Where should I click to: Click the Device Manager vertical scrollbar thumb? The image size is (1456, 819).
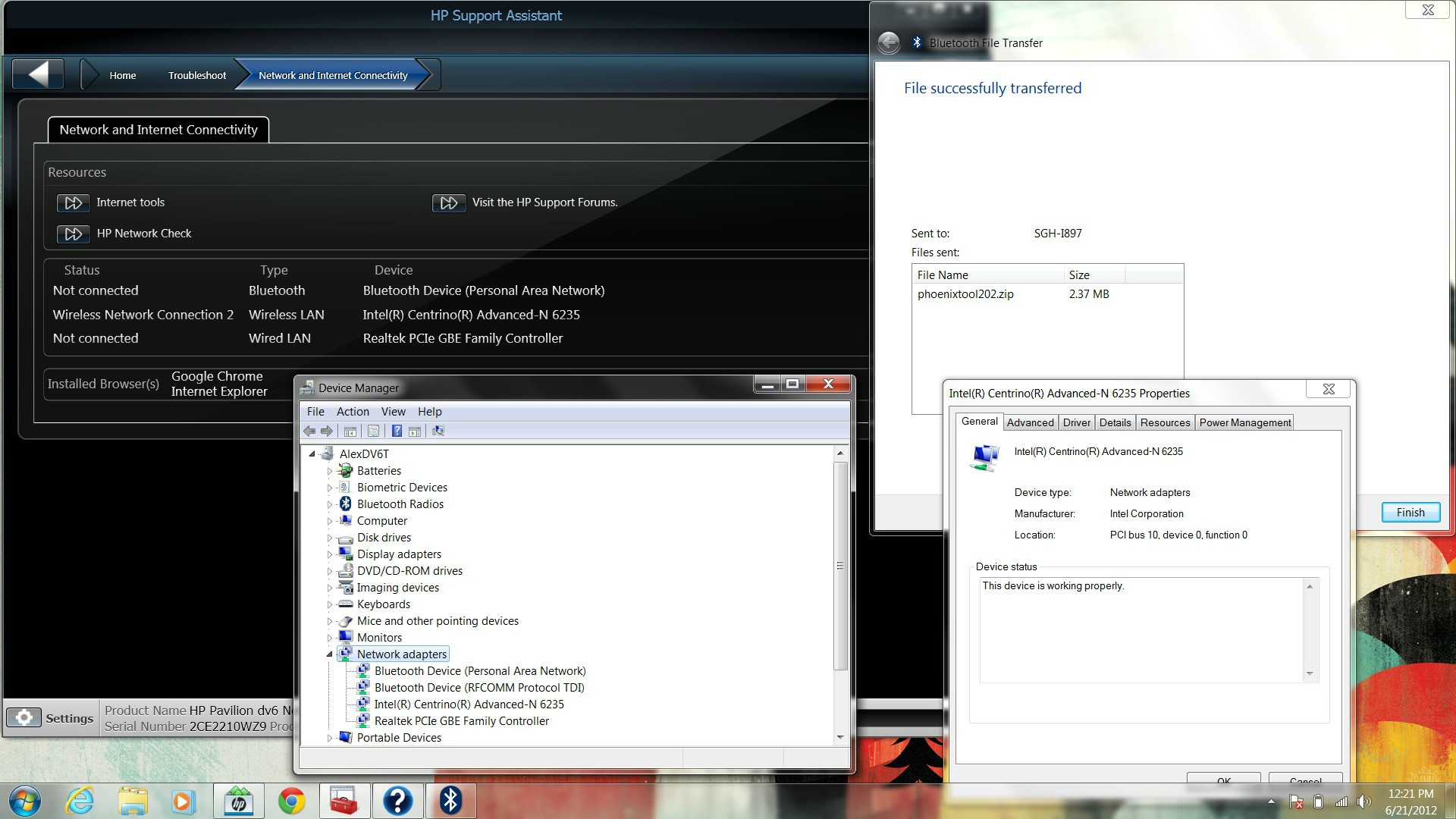(839, 566)
